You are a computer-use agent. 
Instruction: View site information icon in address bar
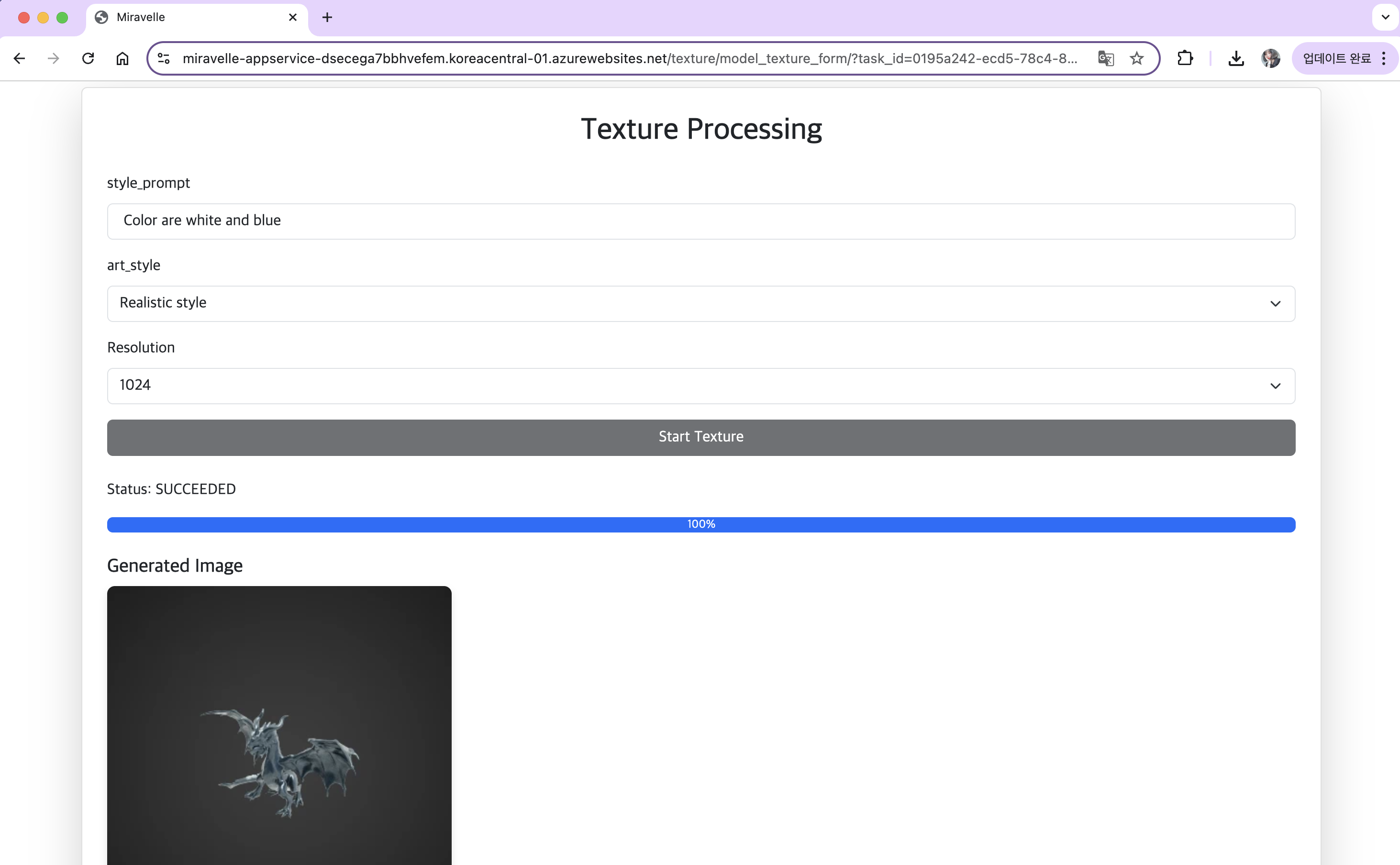[x=164, y=58]
